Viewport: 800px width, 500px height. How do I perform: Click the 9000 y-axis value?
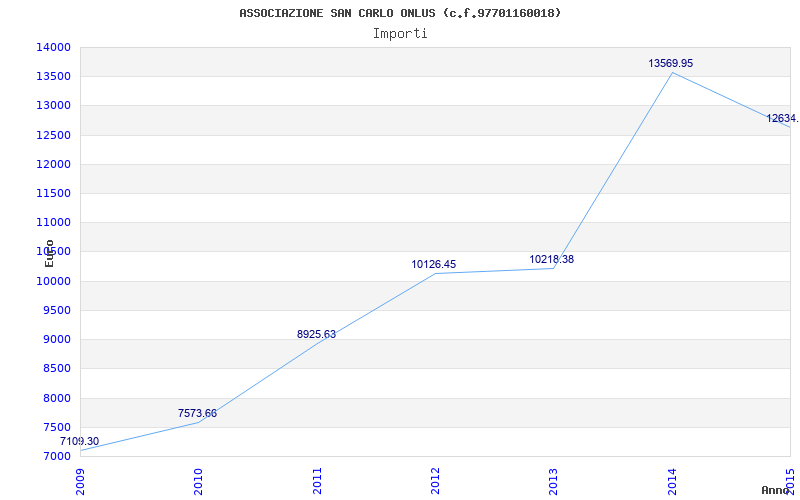click(56, 339)
